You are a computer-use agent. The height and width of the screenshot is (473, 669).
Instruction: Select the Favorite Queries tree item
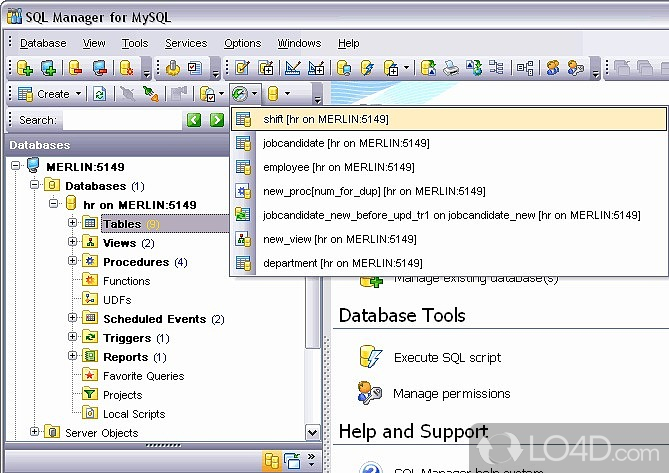click(x=143, y=376)
